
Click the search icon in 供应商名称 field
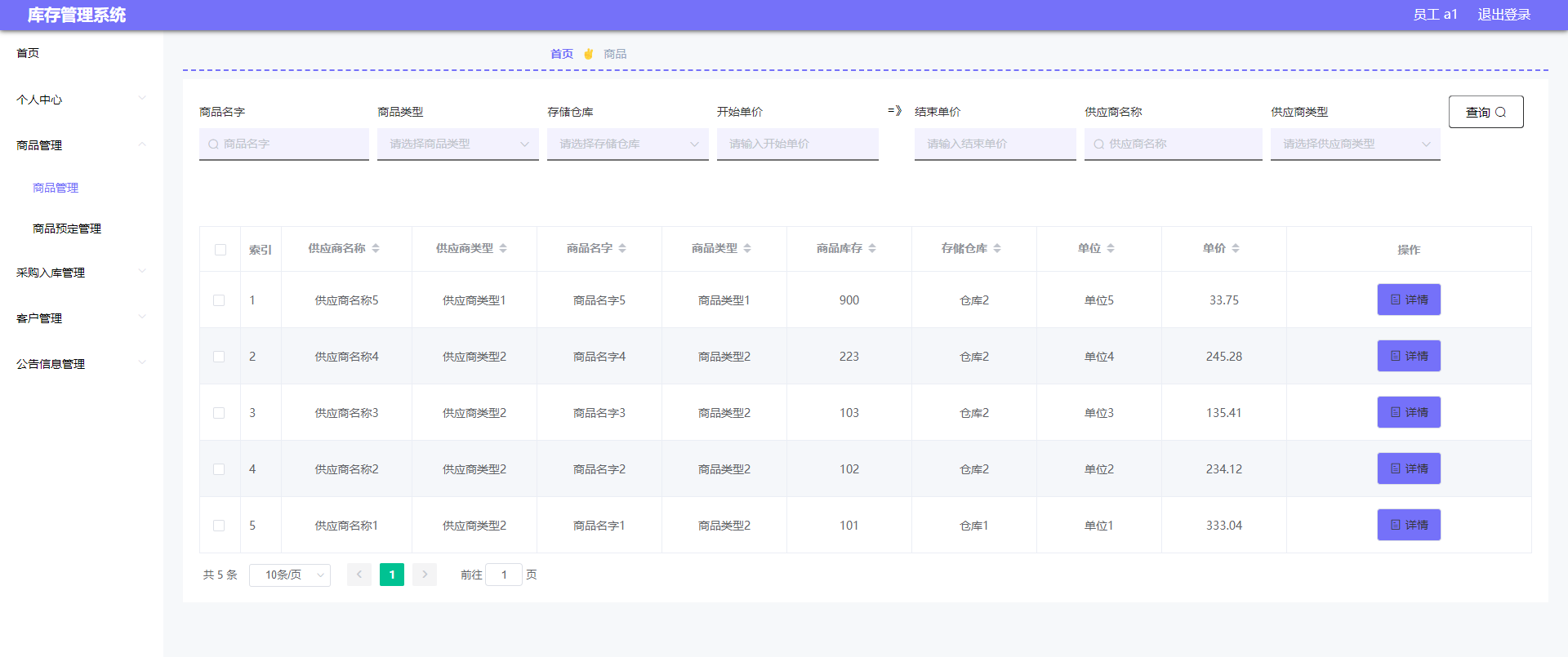tap(1098, 144)
